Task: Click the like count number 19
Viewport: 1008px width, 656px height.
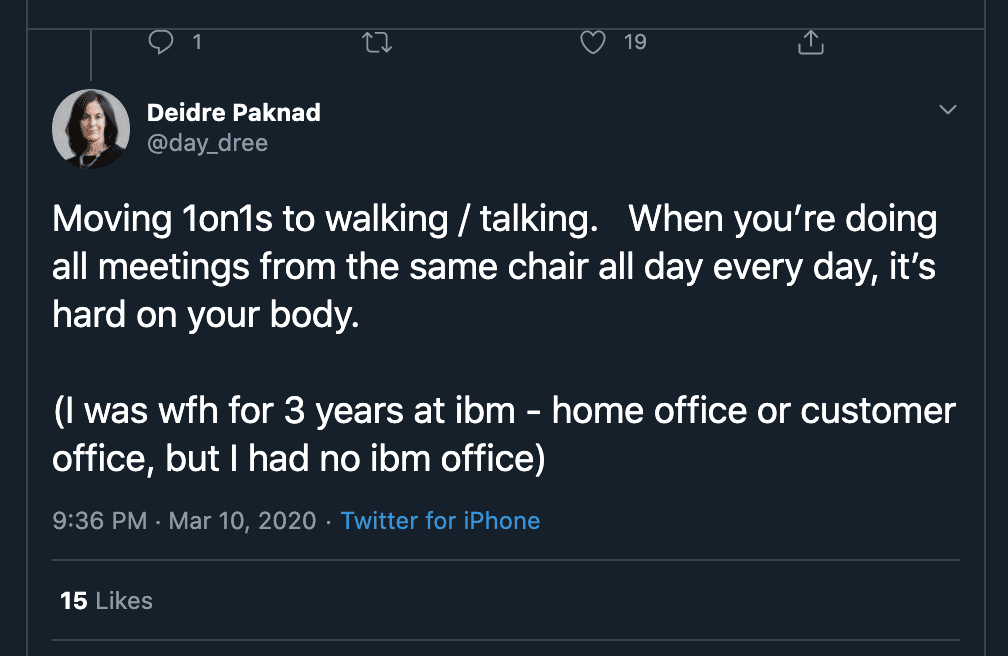Action: tap(634, 42)
